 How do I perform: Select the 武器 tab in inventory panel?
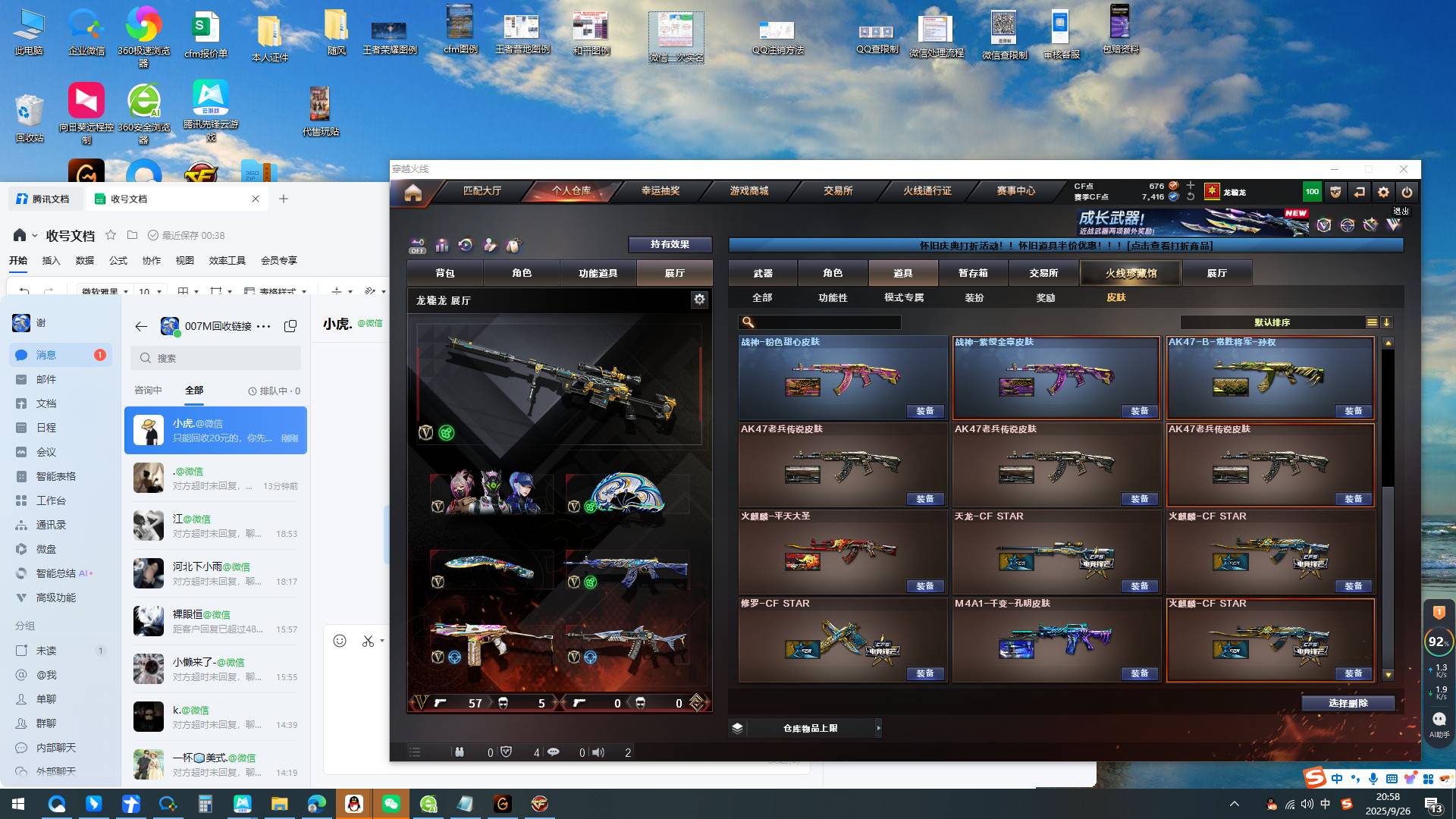coord(762,273)
